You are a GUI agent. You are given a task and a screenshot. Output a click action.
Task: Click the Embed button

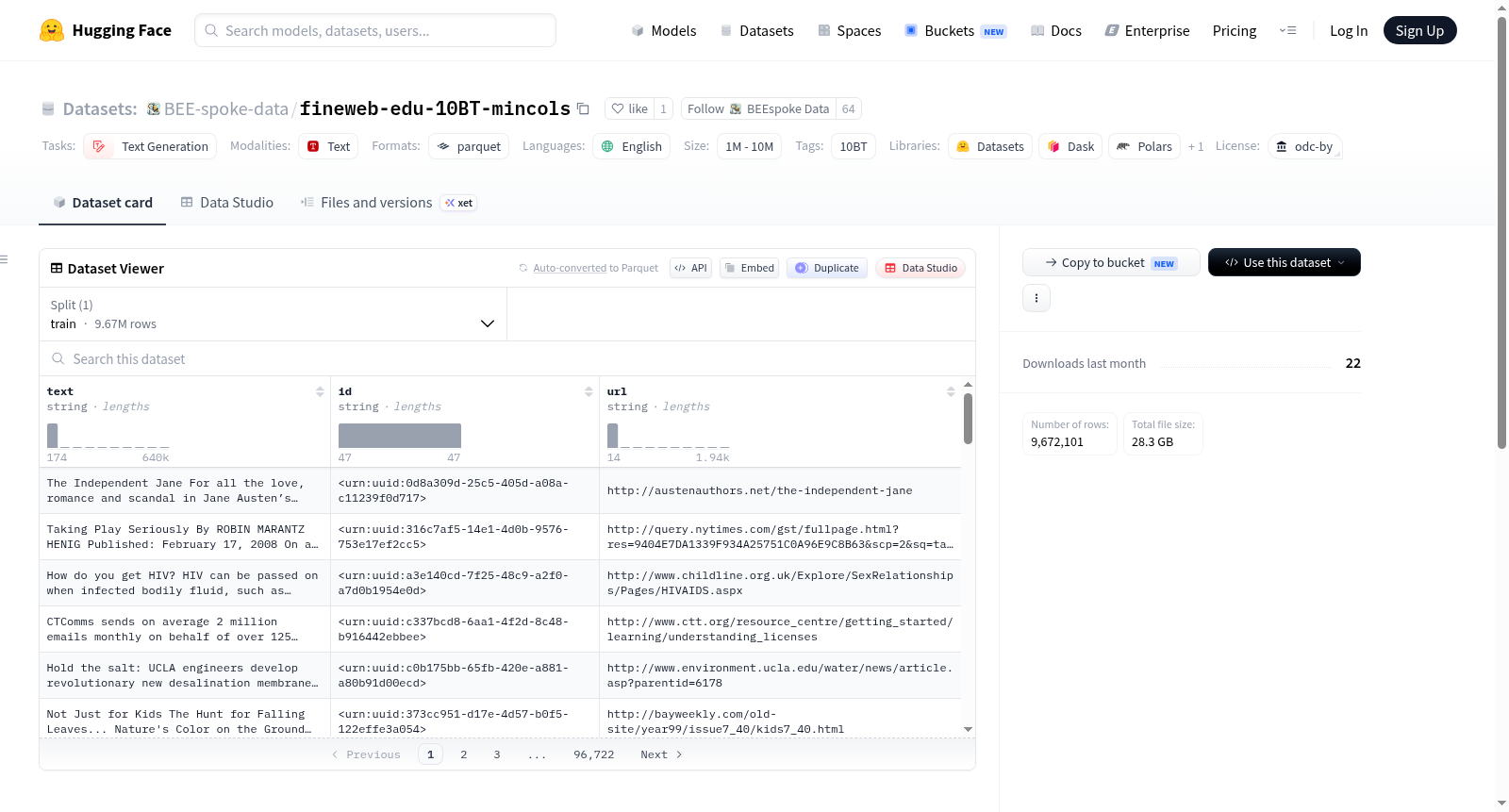(x=750, y=268)
